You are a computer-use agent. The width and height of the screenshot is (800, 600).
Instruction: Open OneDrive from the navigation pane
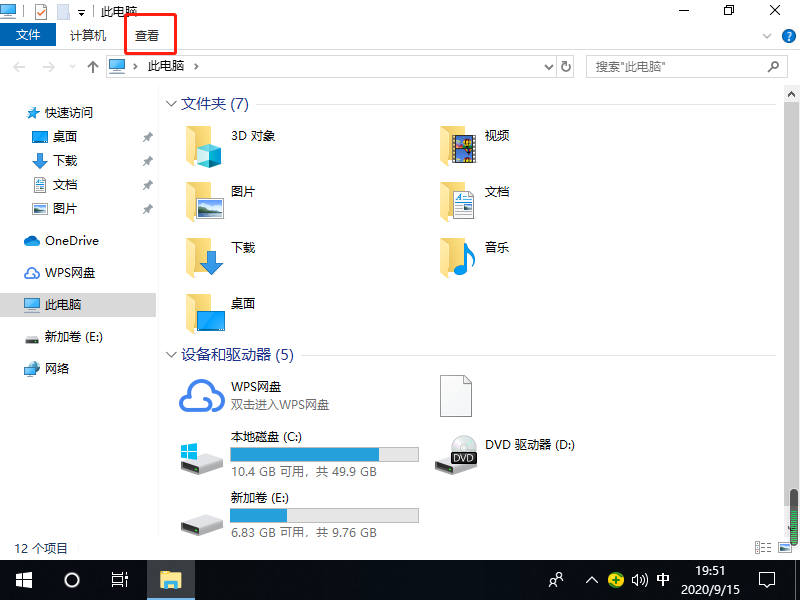tap(71, 240)
